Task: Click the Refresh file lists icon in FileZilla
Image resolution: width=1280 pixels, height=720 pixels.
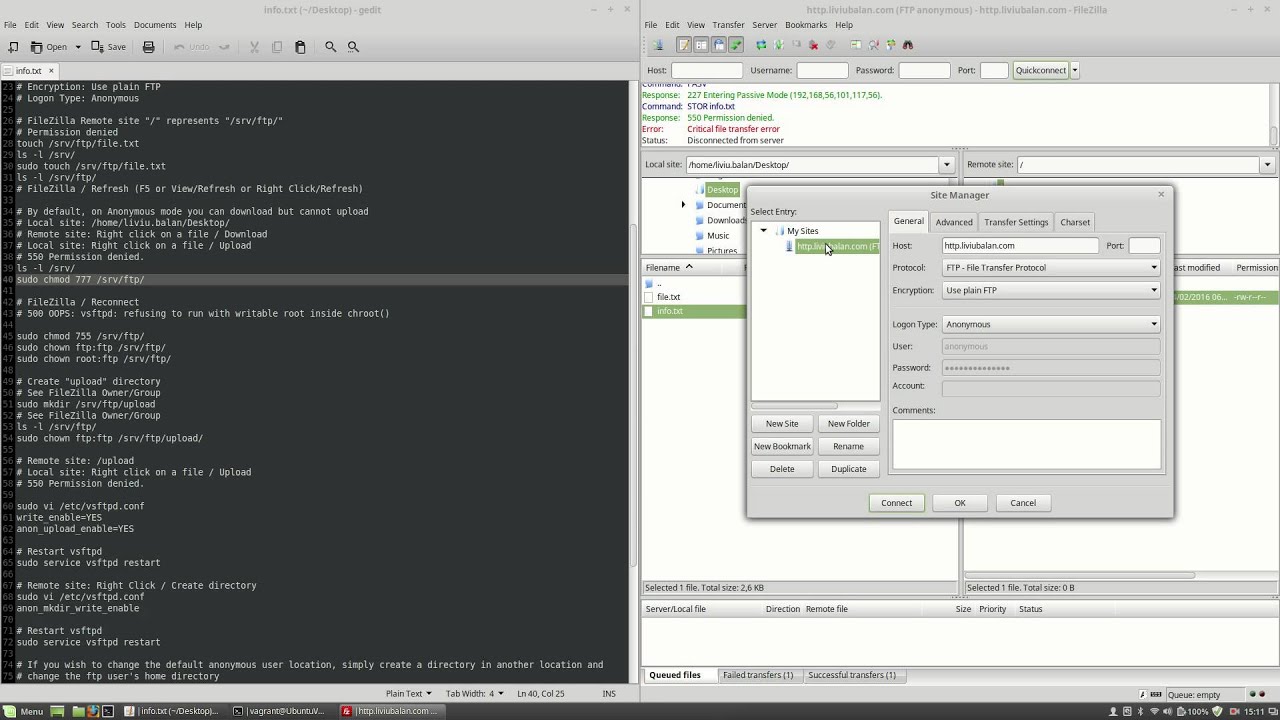Action: tap(761, 45)
